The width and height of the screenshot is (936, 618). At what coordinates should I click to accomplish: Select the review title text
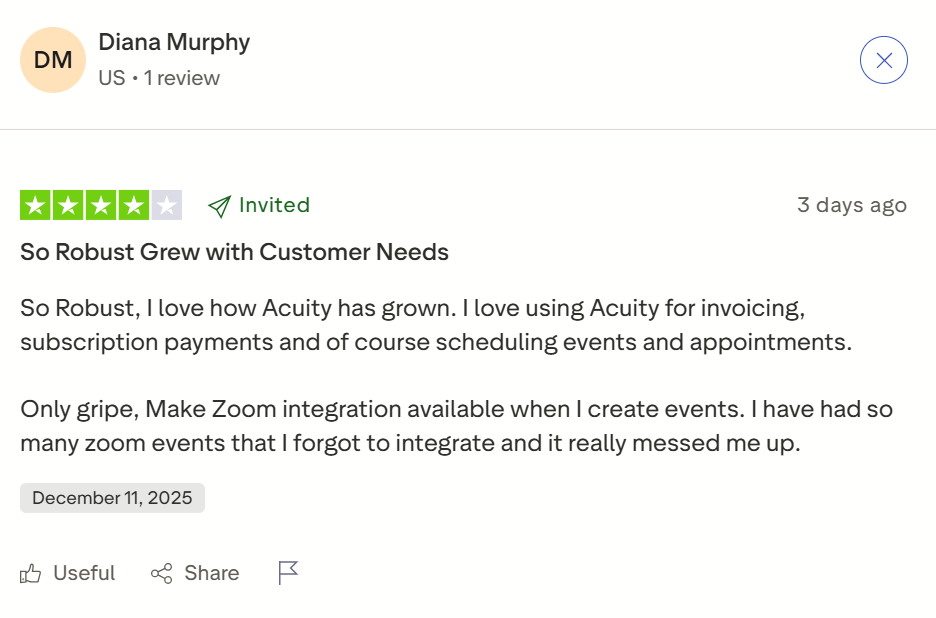click(x=232, y=252)
